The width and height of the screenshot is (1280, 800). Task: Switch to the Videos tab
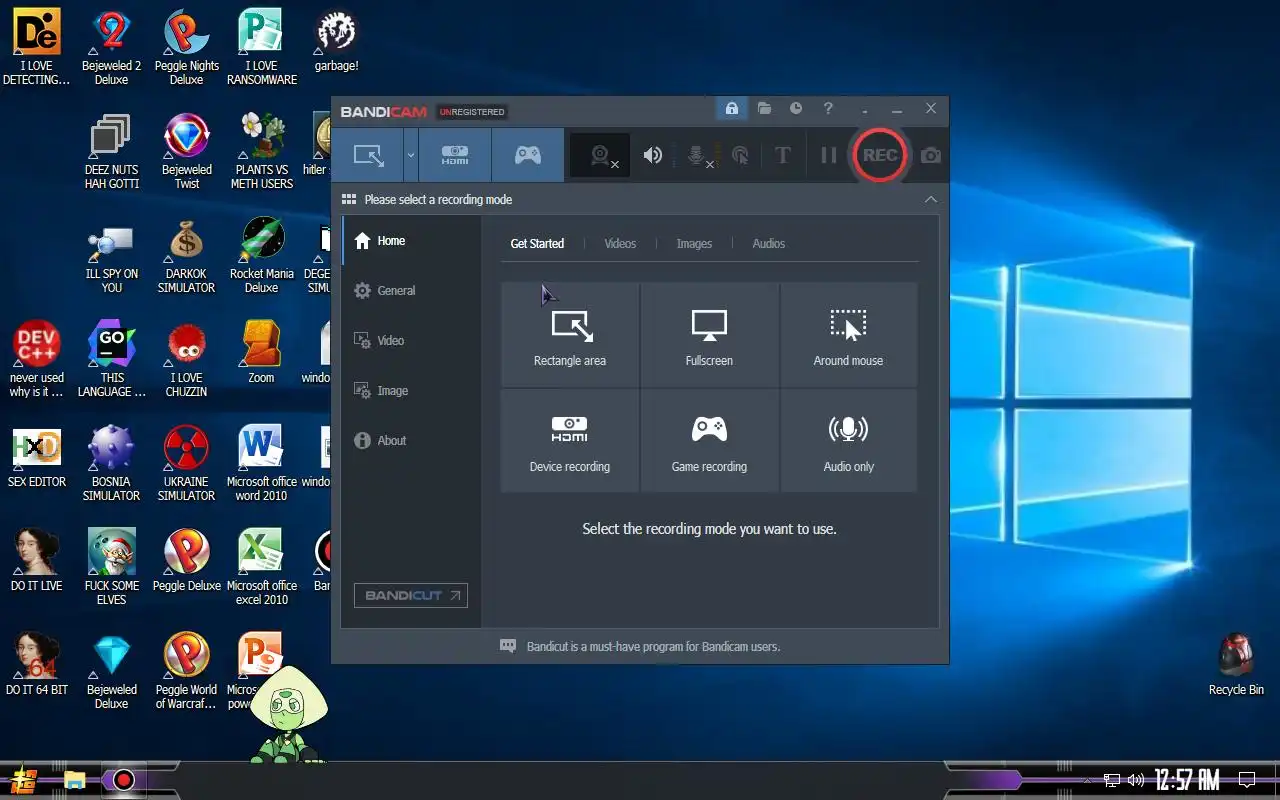coord(620,243)
